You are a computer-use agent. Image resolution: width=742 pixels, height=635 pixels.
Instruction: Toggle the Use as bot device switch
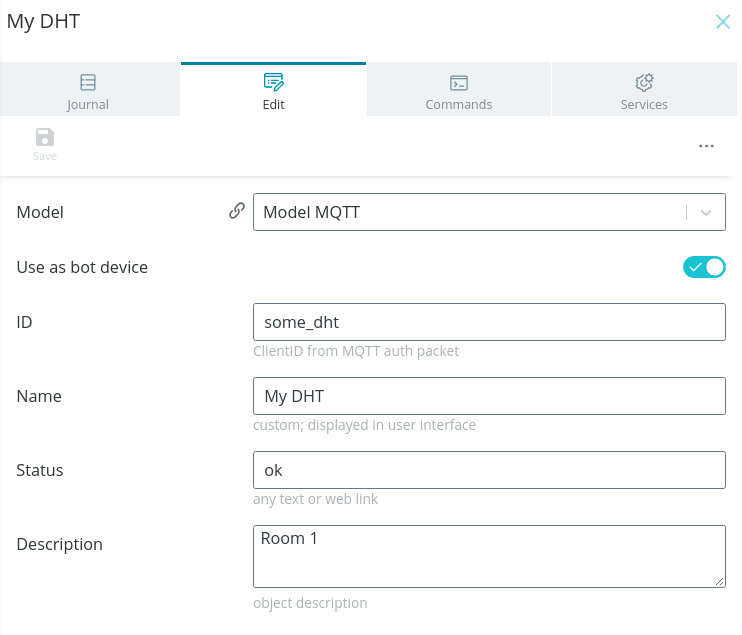pyautogui.click(x=704, y=267)
